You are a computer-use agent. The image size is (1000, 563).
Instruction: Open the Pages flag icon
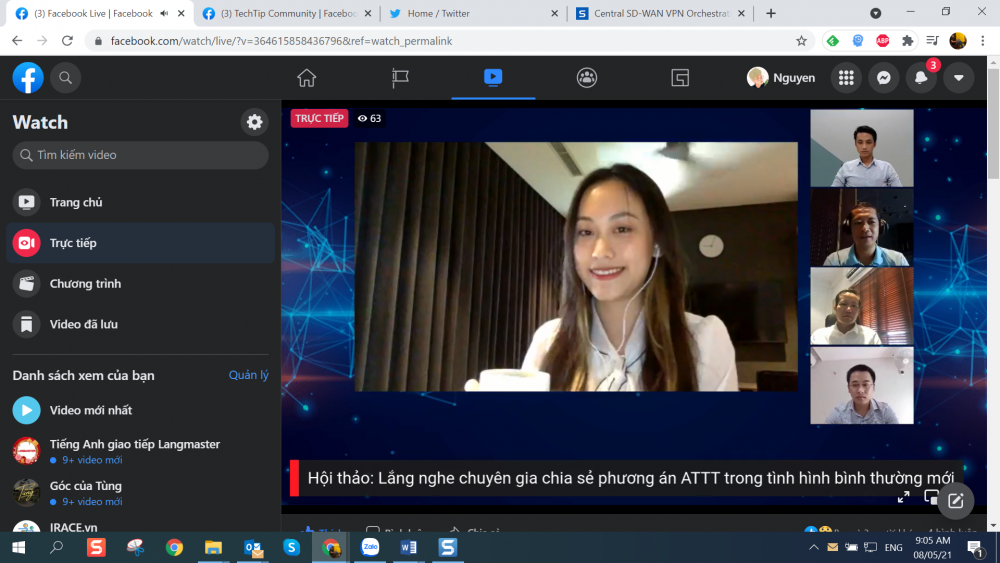pyautogui.click(x=400, y=78)
